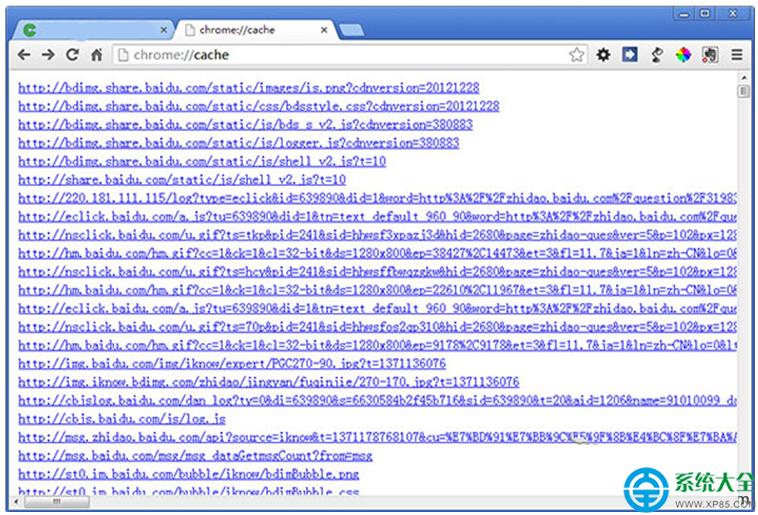Open nsclick link with ts=tkp
Viewport: 758px width, 515px height.
(x=378, y=235)
